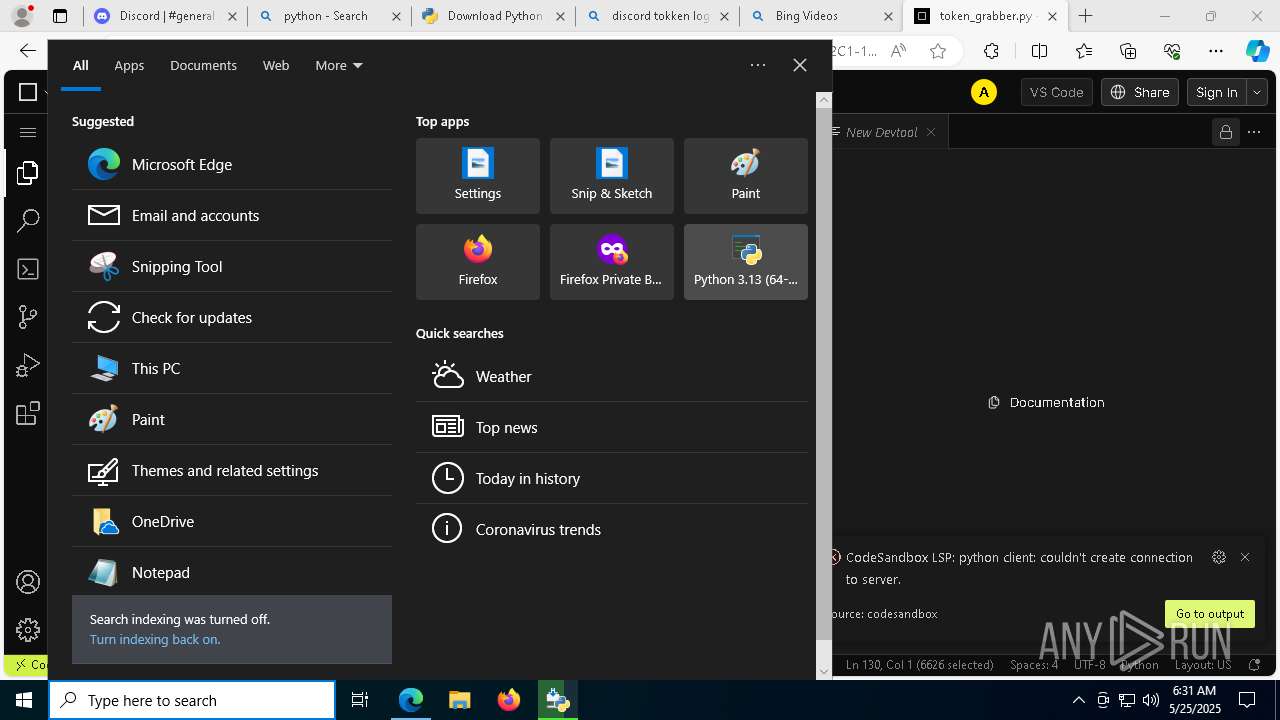Click Turn indexing back on link
The image size is (1280, 720).
pos(155,639)
